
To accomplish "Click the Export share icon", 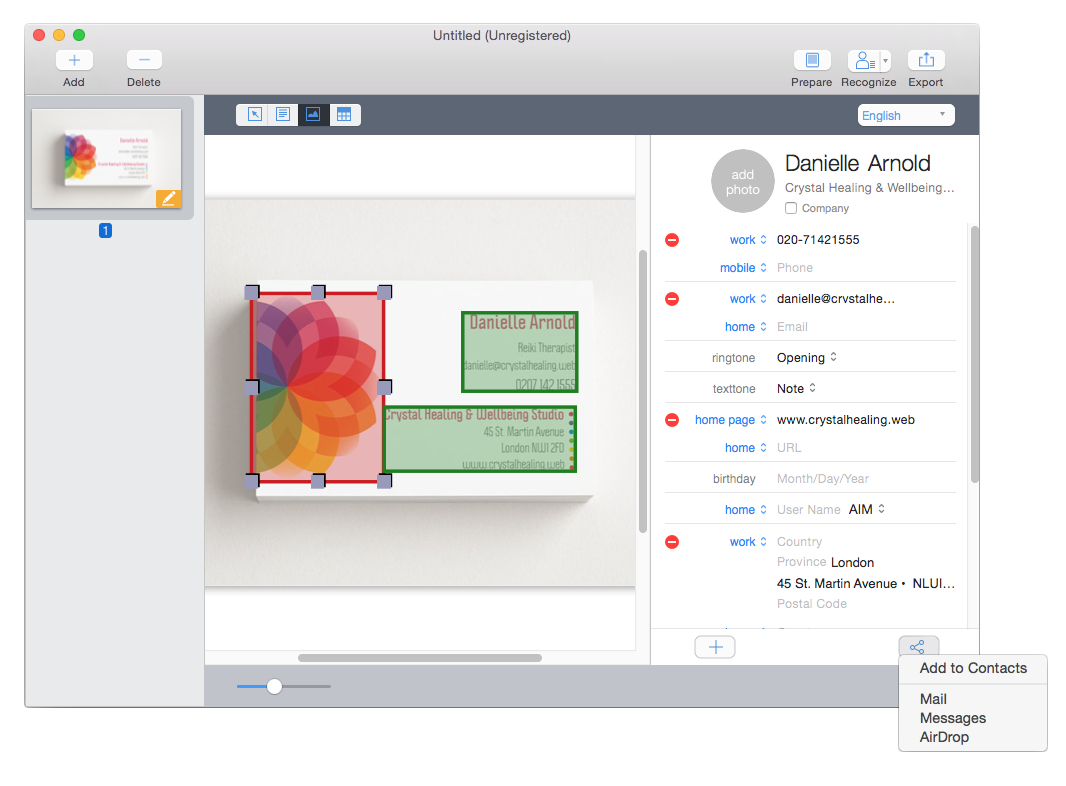I will pyautogui.click(x=926, y=61).
